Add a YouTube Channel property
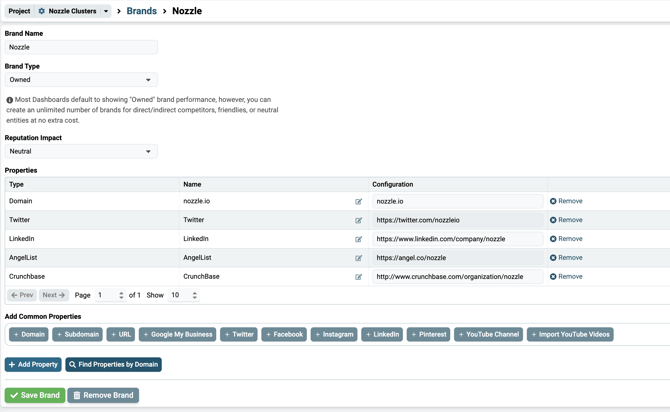This screenshot has height=412, width=670. point(488,334)
